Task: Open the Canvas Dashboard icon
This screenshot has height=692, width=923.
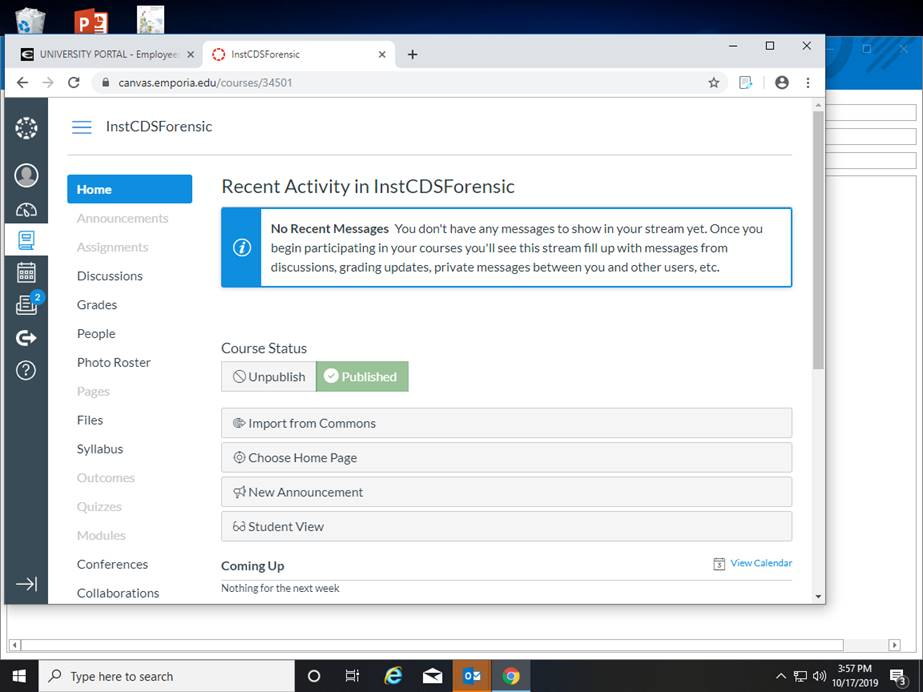Action: pyautogui.click(x=26, y=209)
